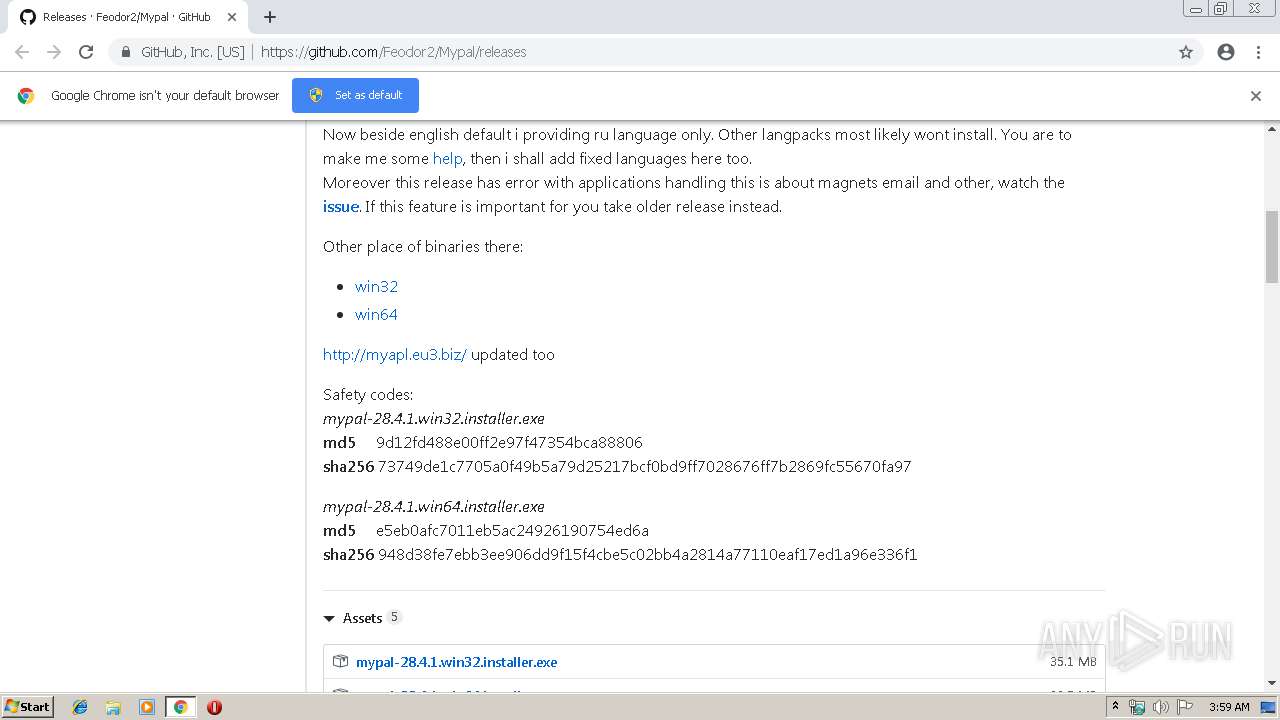Click the mypal-28.4.1.win64.installer.exe heading text

click(434, 506)
